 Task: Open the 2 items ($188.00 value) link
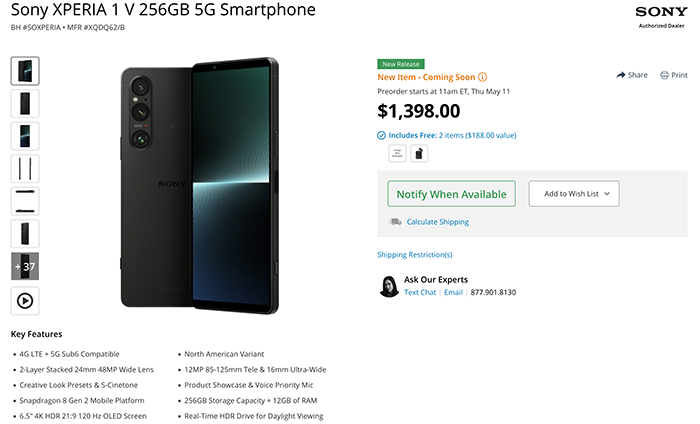coord(477,135)
